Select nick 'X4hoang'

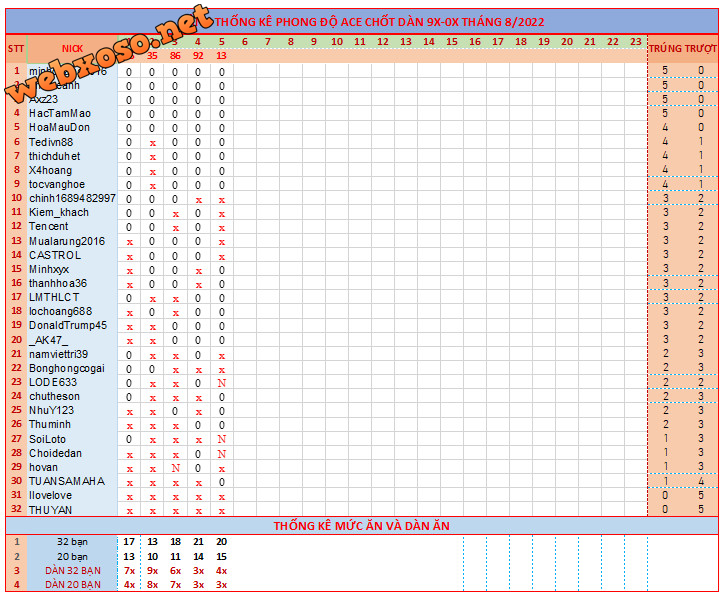(50, 170)
